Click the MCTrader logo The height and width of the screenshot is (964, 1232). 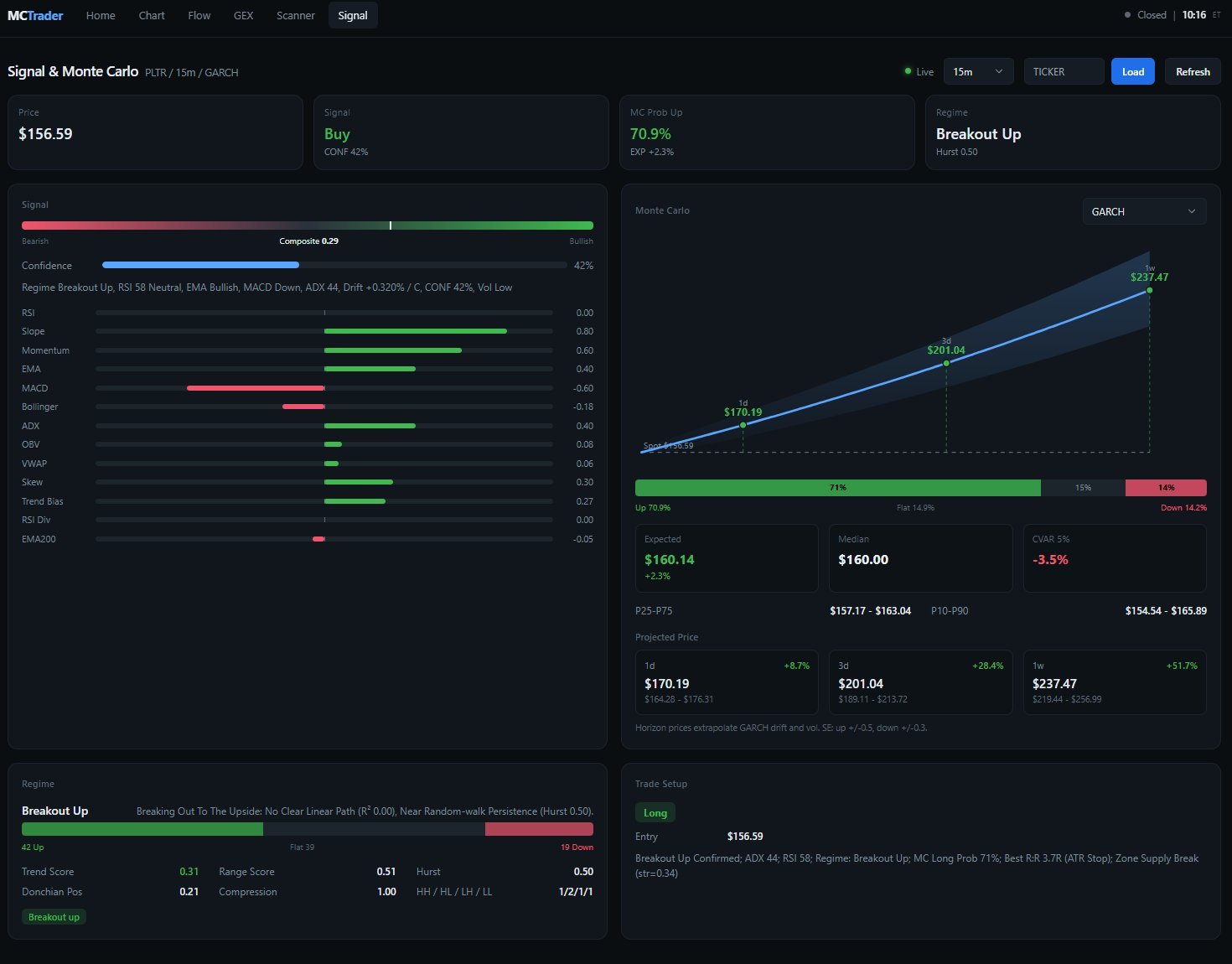(x=35, y=15)
